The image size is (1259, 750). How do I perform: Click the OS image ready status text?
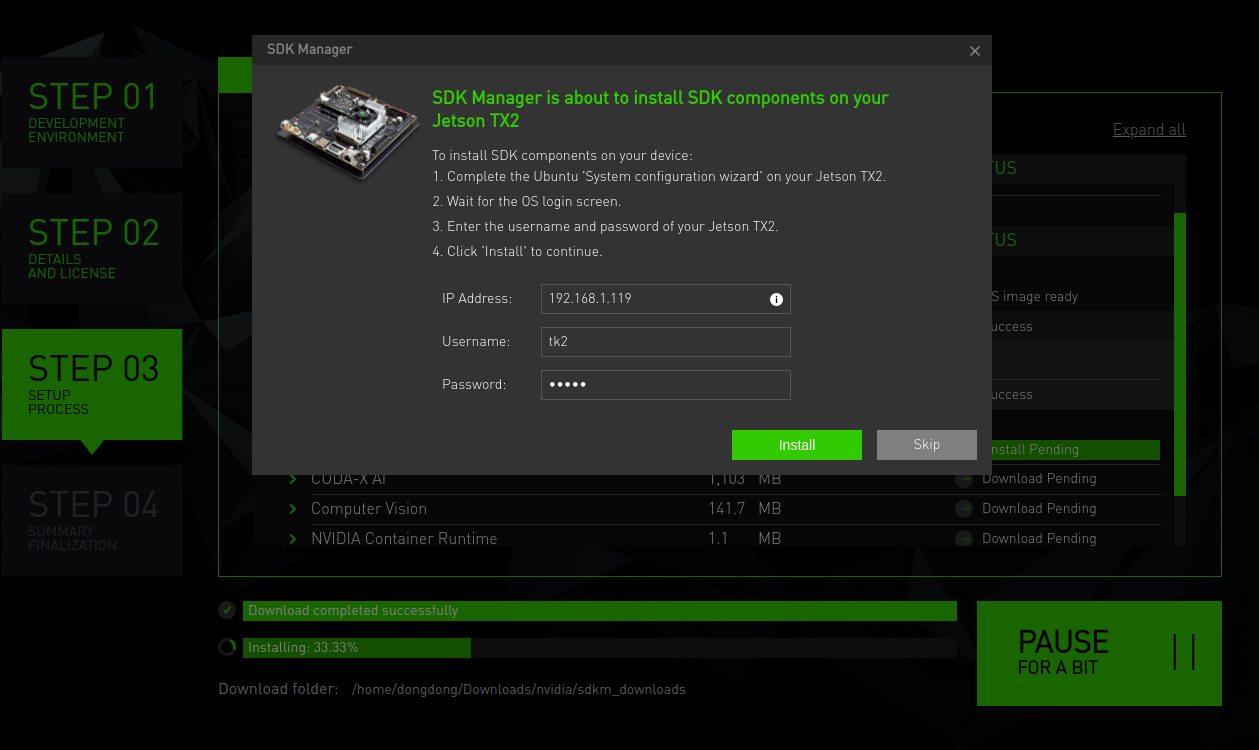pyautogui.click(x=1034, y=297)
